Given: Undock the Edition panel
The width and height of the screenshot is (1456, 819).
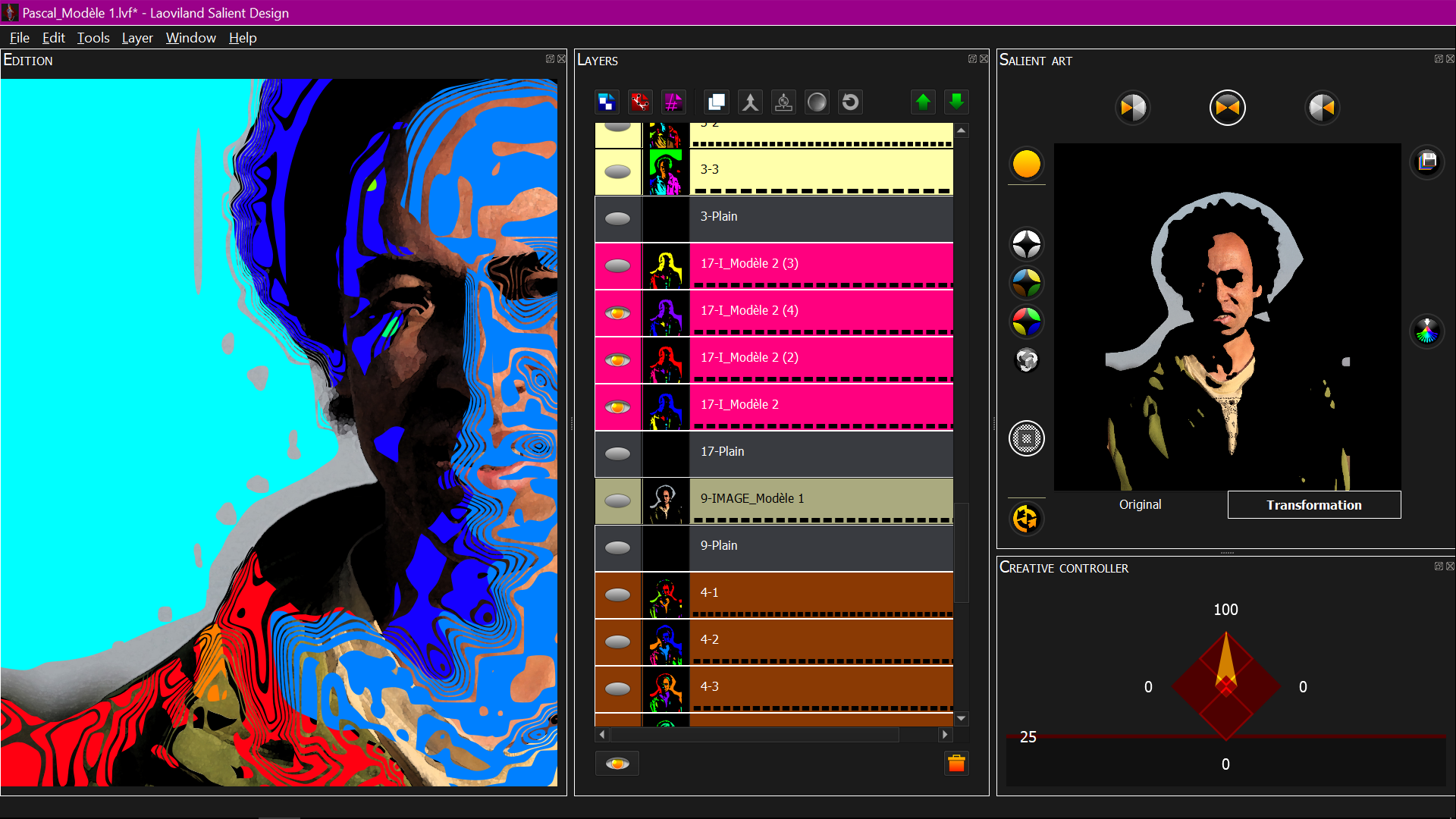Looking at the screenshot, I should coord(550,59).
